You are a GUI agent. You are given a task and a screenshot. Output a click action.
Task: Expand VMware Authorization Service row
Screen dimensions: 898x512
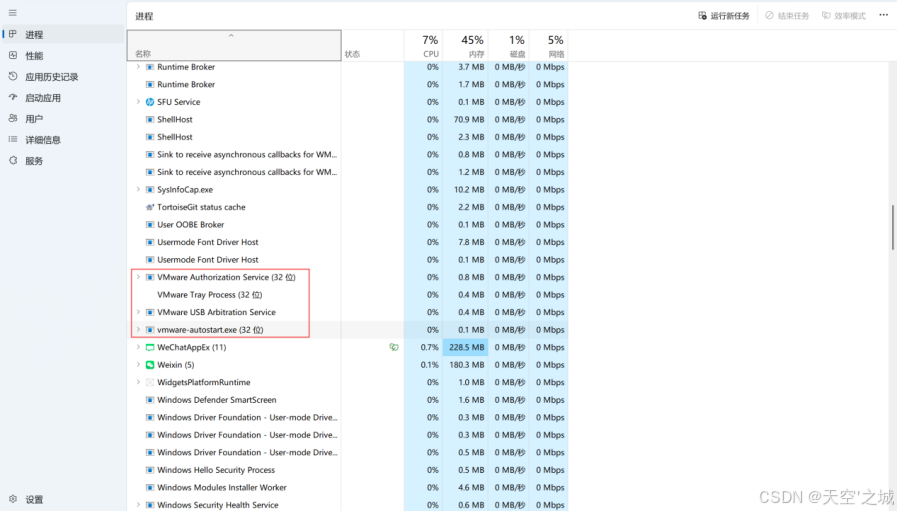(138, 277)
